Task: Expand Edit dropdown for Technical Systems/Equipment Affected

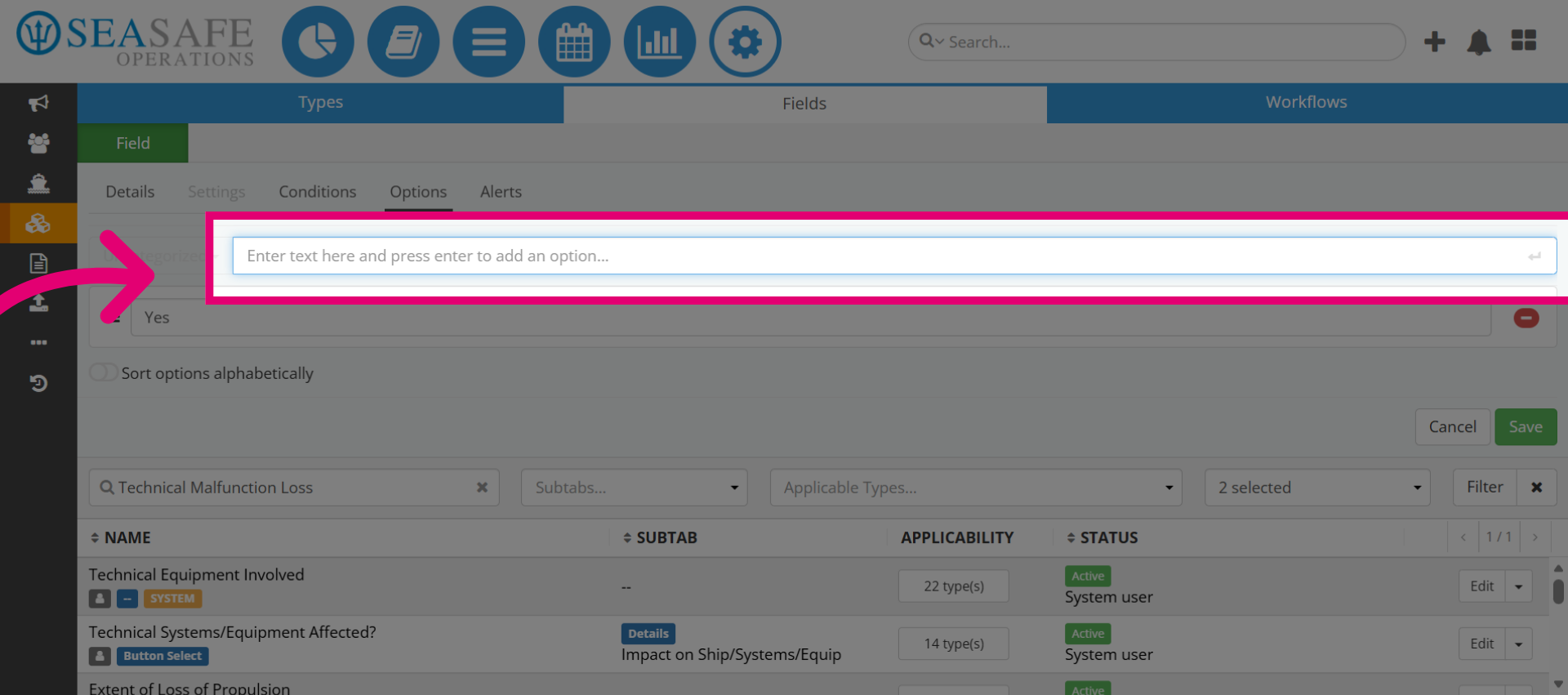Action: click(1518, 644)
